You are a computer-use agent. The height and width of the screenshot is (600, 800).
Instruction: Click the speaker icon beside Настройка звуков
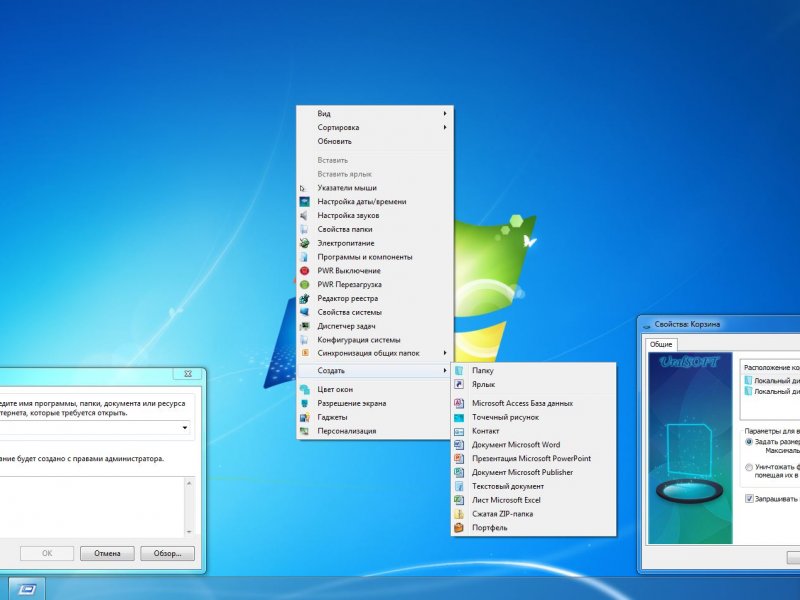[304, 215]
